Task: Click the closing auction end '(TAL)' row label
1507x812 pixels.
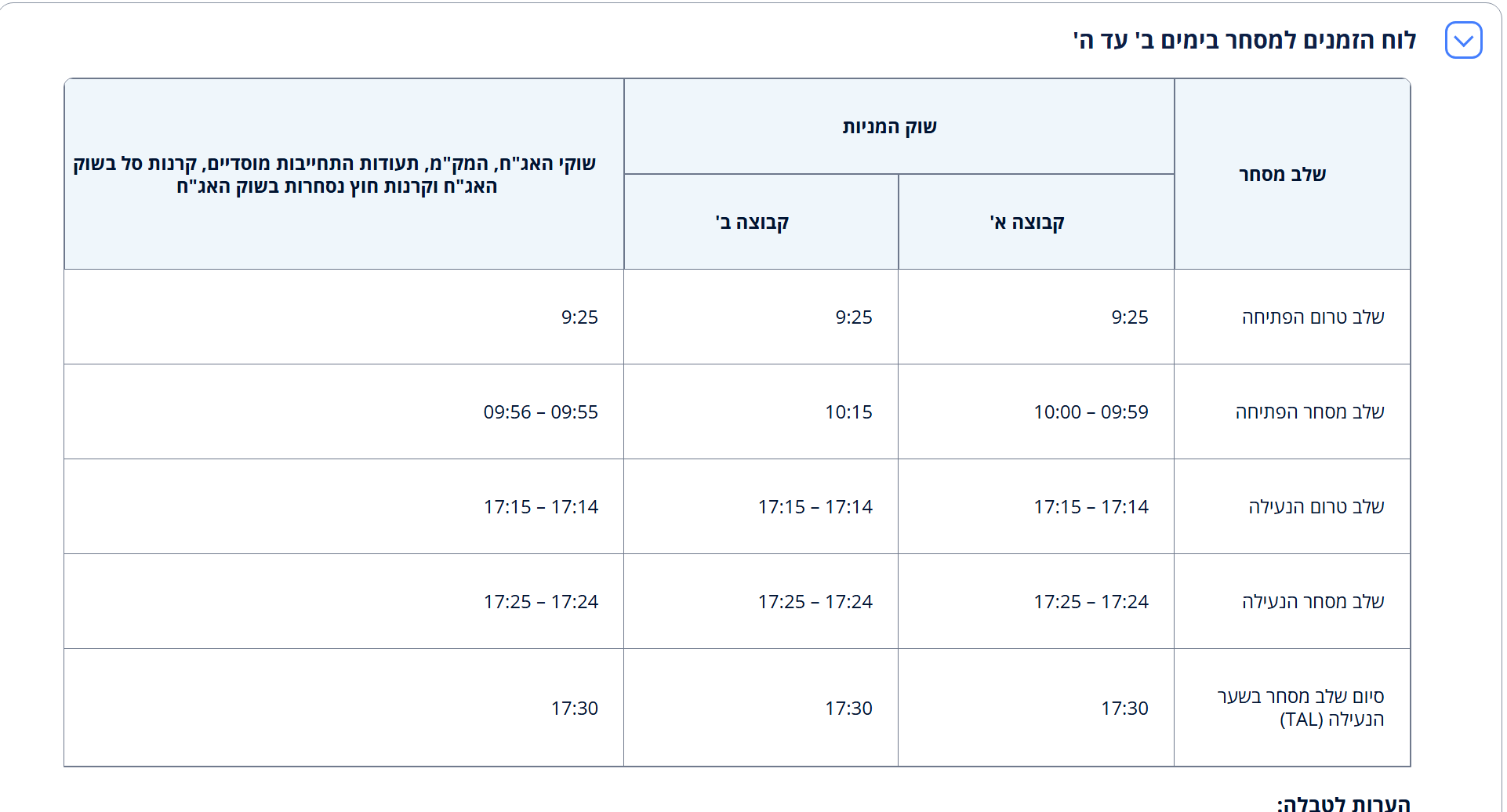Action: [x=1302, y=708]
